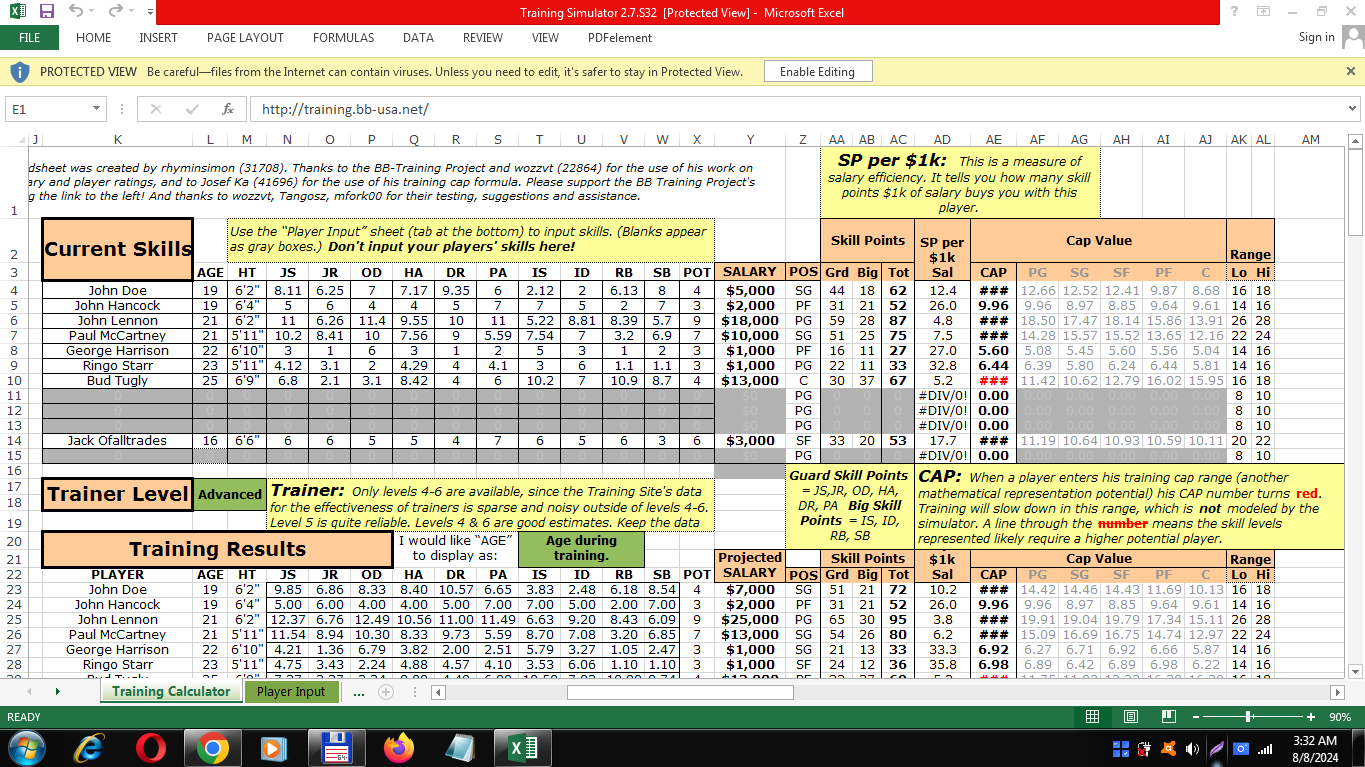
Task: Click the ellipsis for more sheet tabs
Action: (x=359, y=692)
